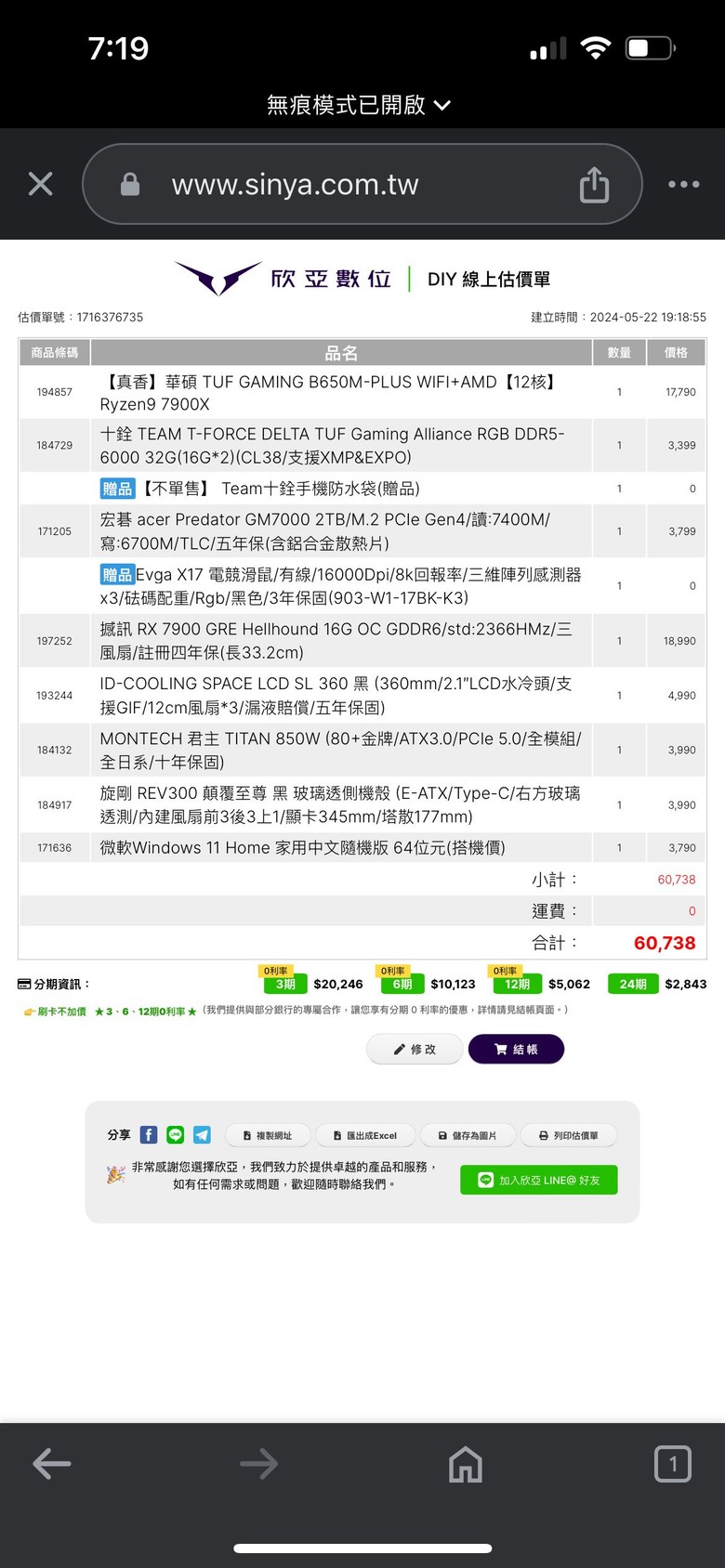
Task: Click the 價格 column header
Action: coord(676,353)
